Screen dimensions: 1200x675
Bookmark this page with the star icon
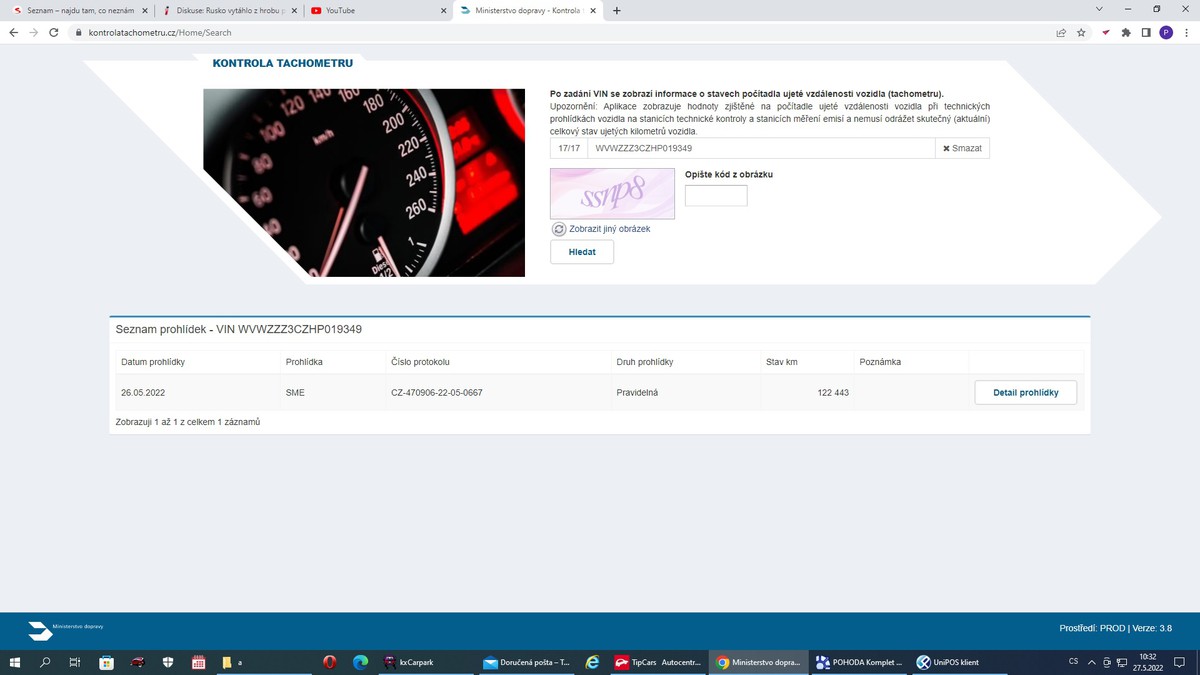tap(1081, 32)
